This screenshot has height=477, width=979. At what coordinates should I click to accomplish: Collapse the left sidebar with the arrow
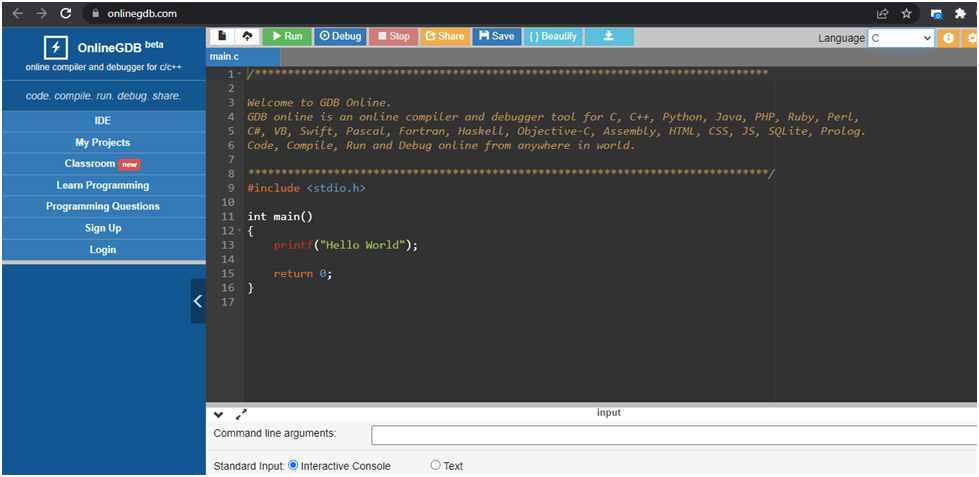pos(198,300)
